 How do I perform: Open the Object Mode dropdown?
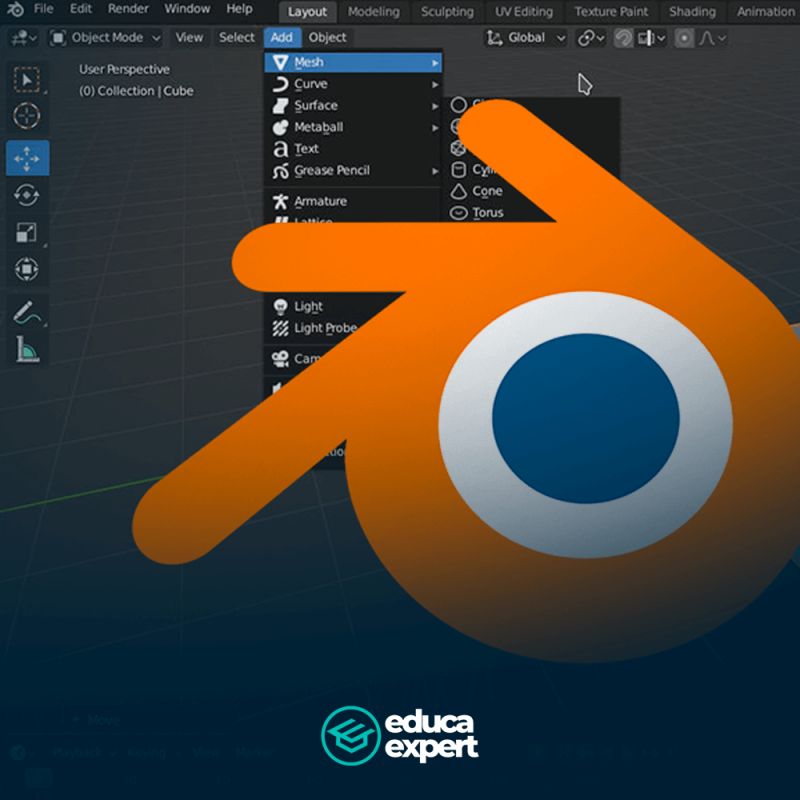pyautogui.click(x=106, y=38)
